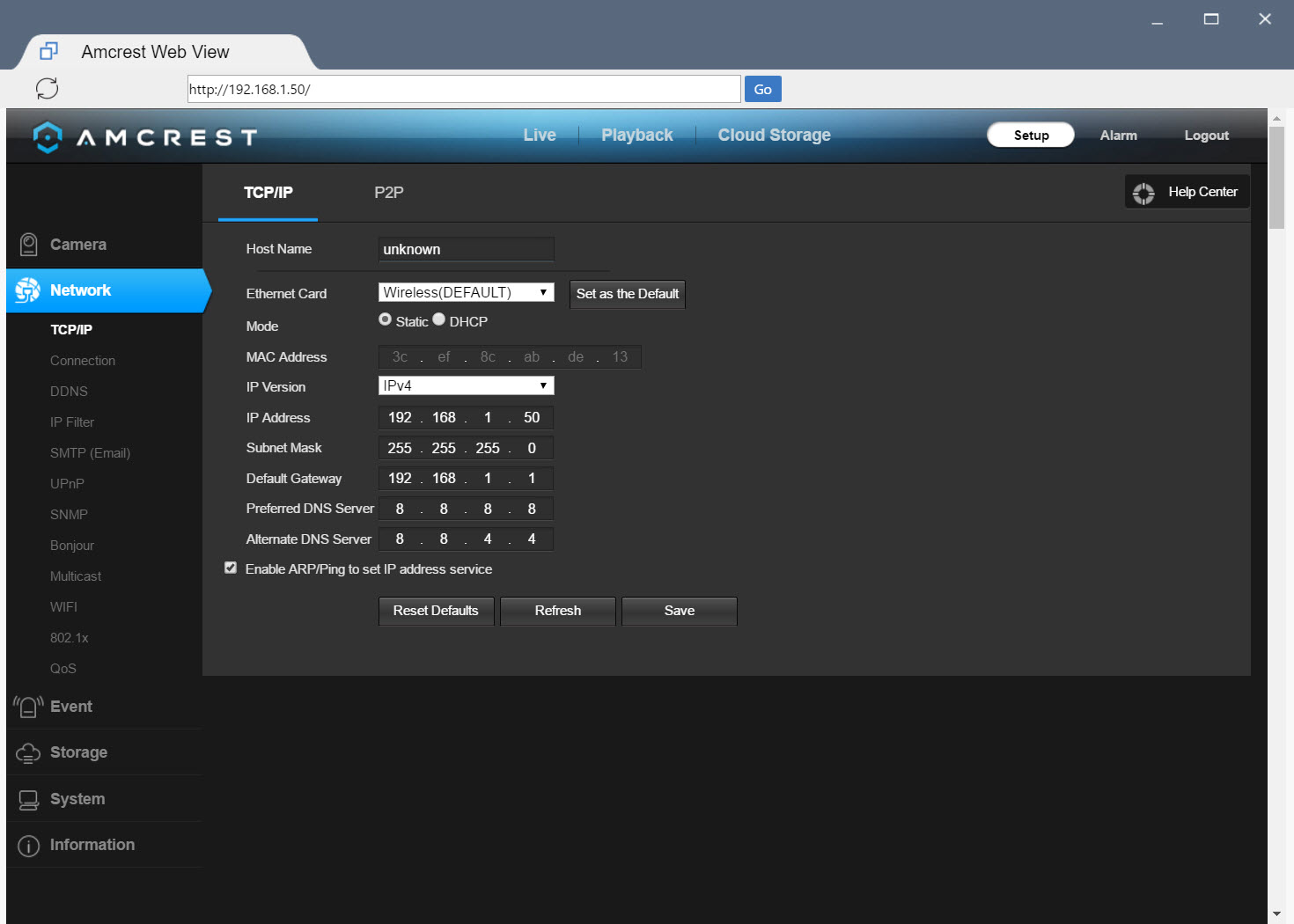This screenshot has height=924, width=1294.
Task: Switch to the TCP/IP tab
Action: pyautogui.click(x=268, y=193)
